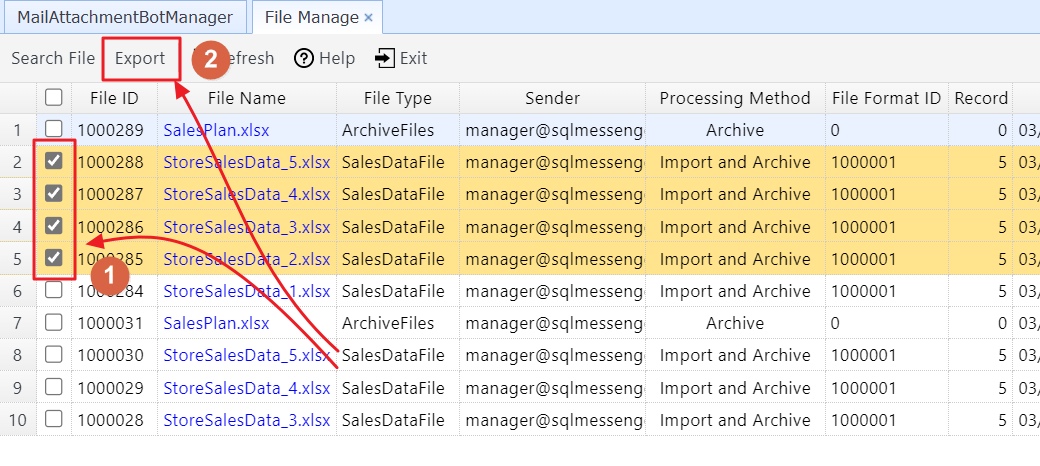Uncheck the StoreSalesData_5.xlsx row 2 checkbox

[54, 162]
